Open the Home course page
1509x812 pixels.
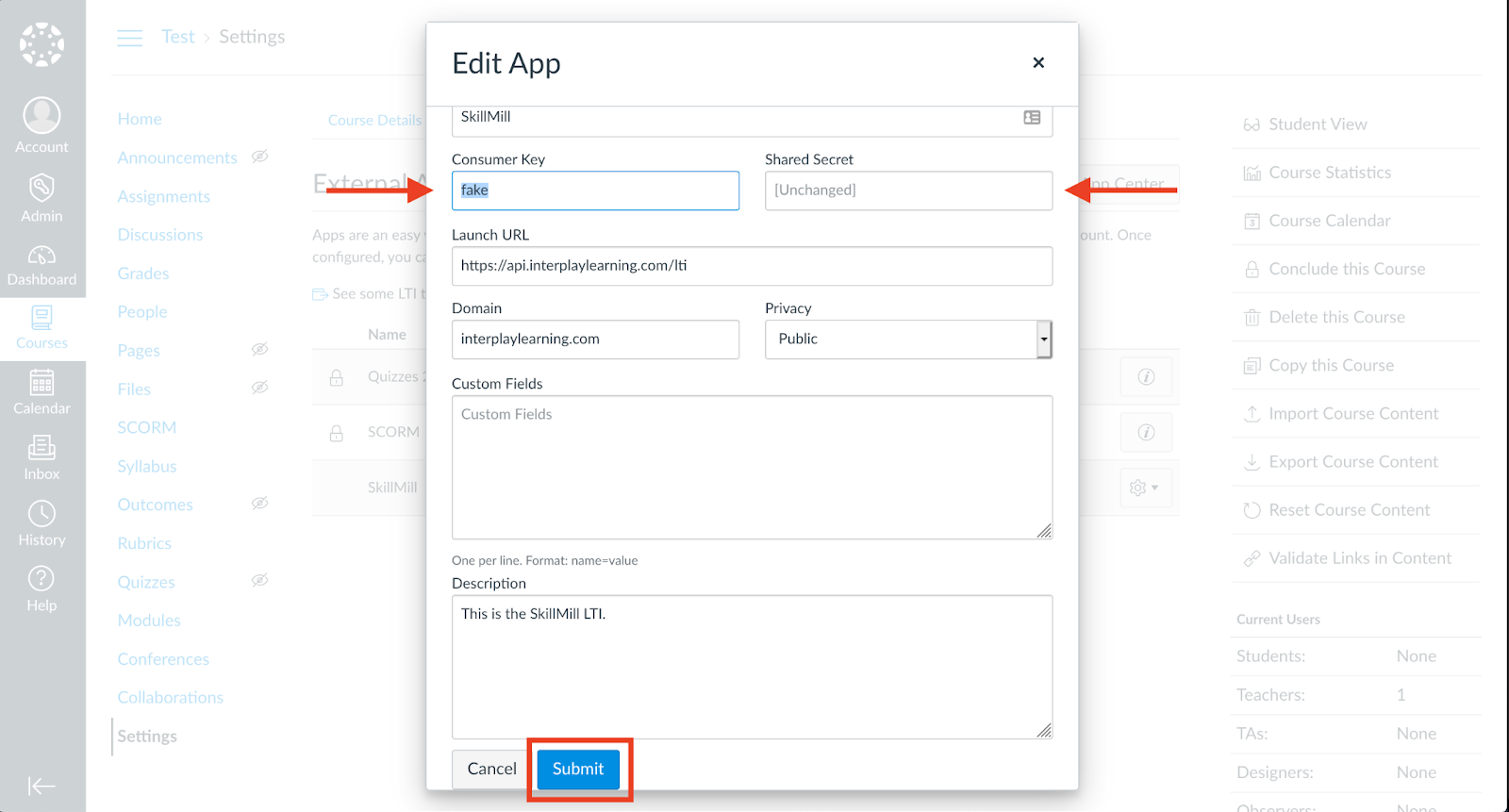click(x=140, y=119)
